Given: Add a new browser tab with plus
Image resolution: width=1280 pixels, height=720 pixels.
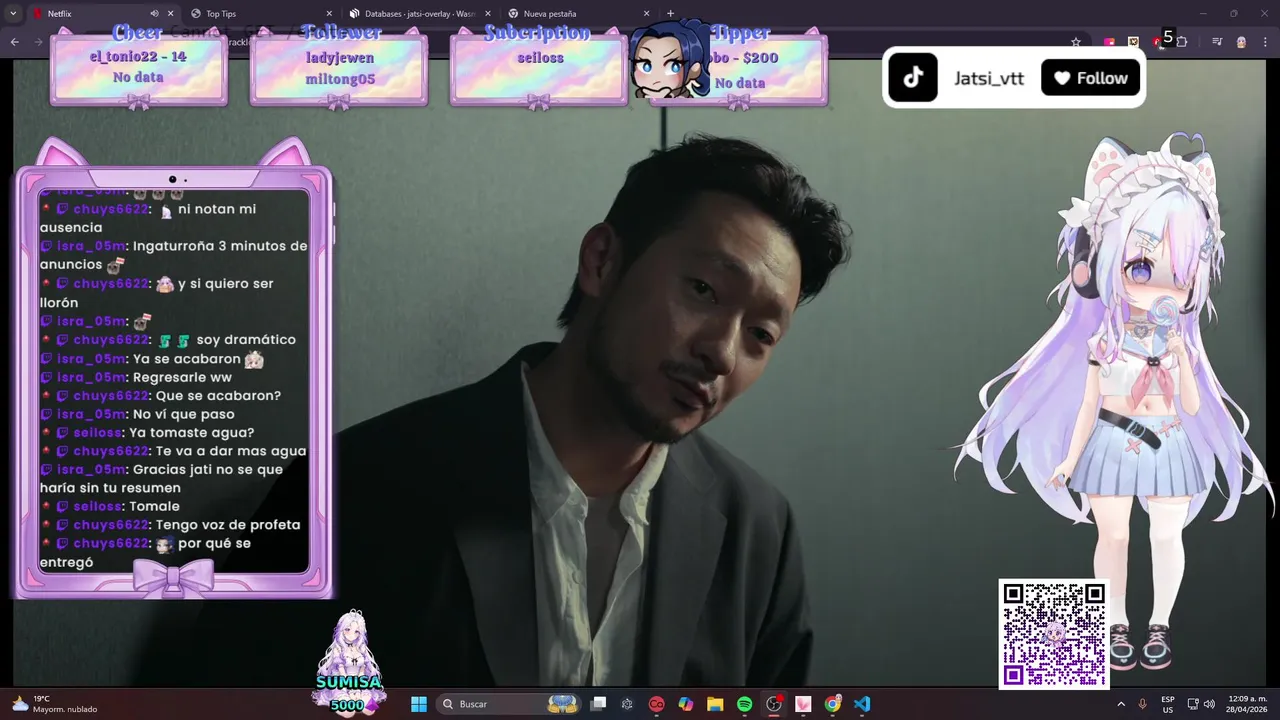Looking at the screenshot, I should tap(670, 14).
